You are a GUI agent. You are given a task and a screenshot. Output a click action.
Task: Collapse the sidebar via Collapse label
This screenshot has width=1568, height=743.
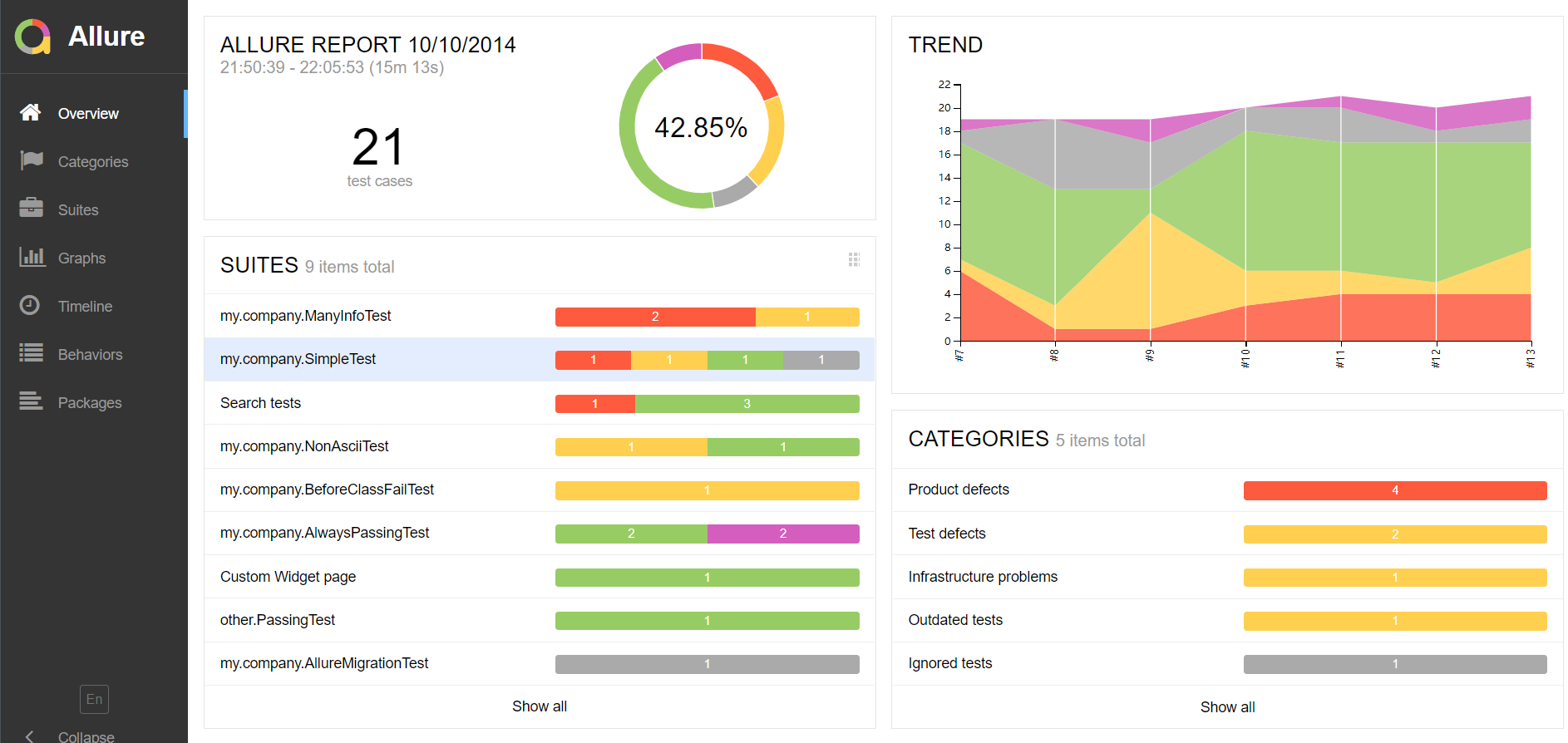[86, 736]
